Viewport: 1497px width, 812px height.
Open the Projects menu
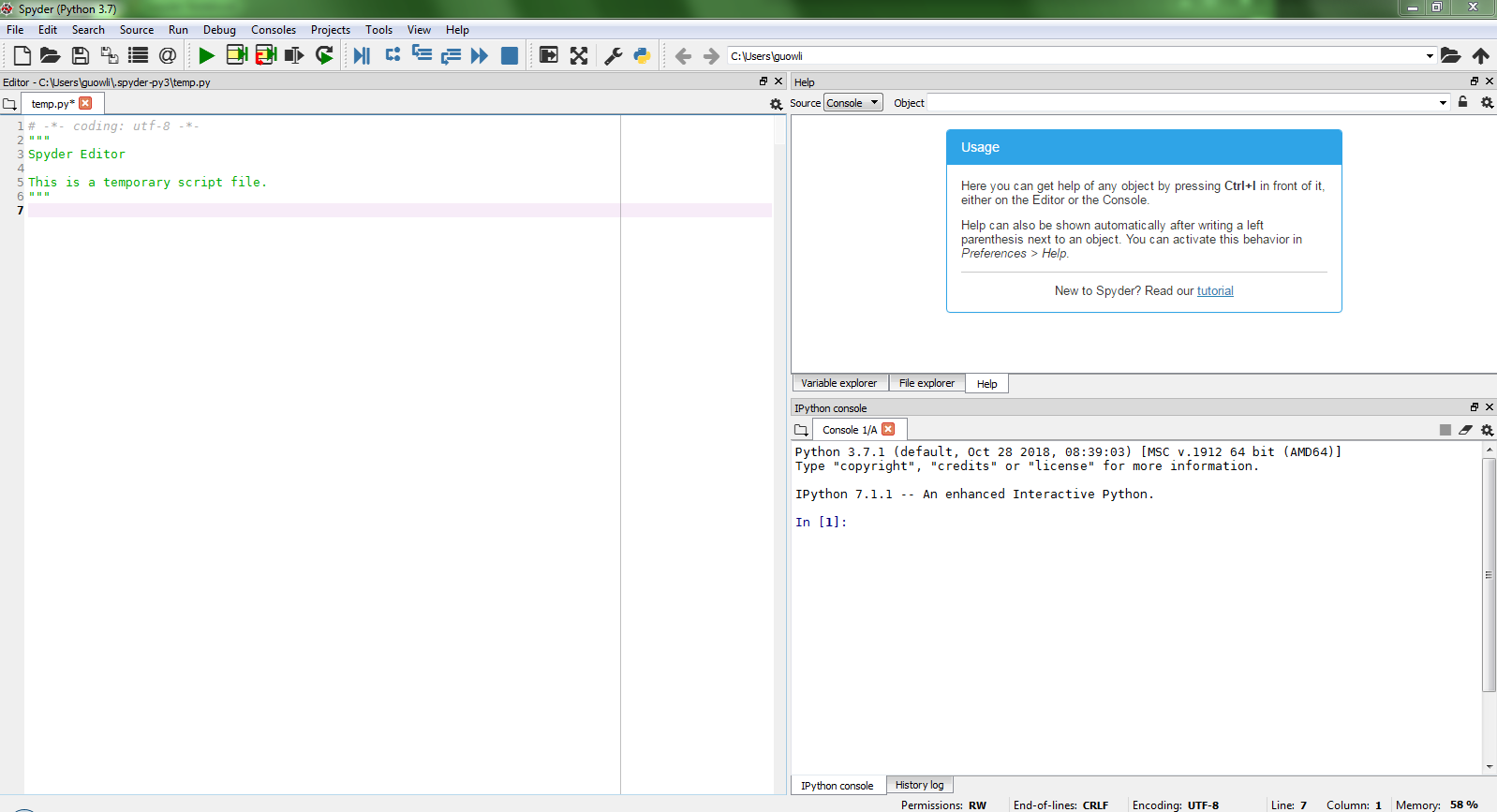pos(331,30)
